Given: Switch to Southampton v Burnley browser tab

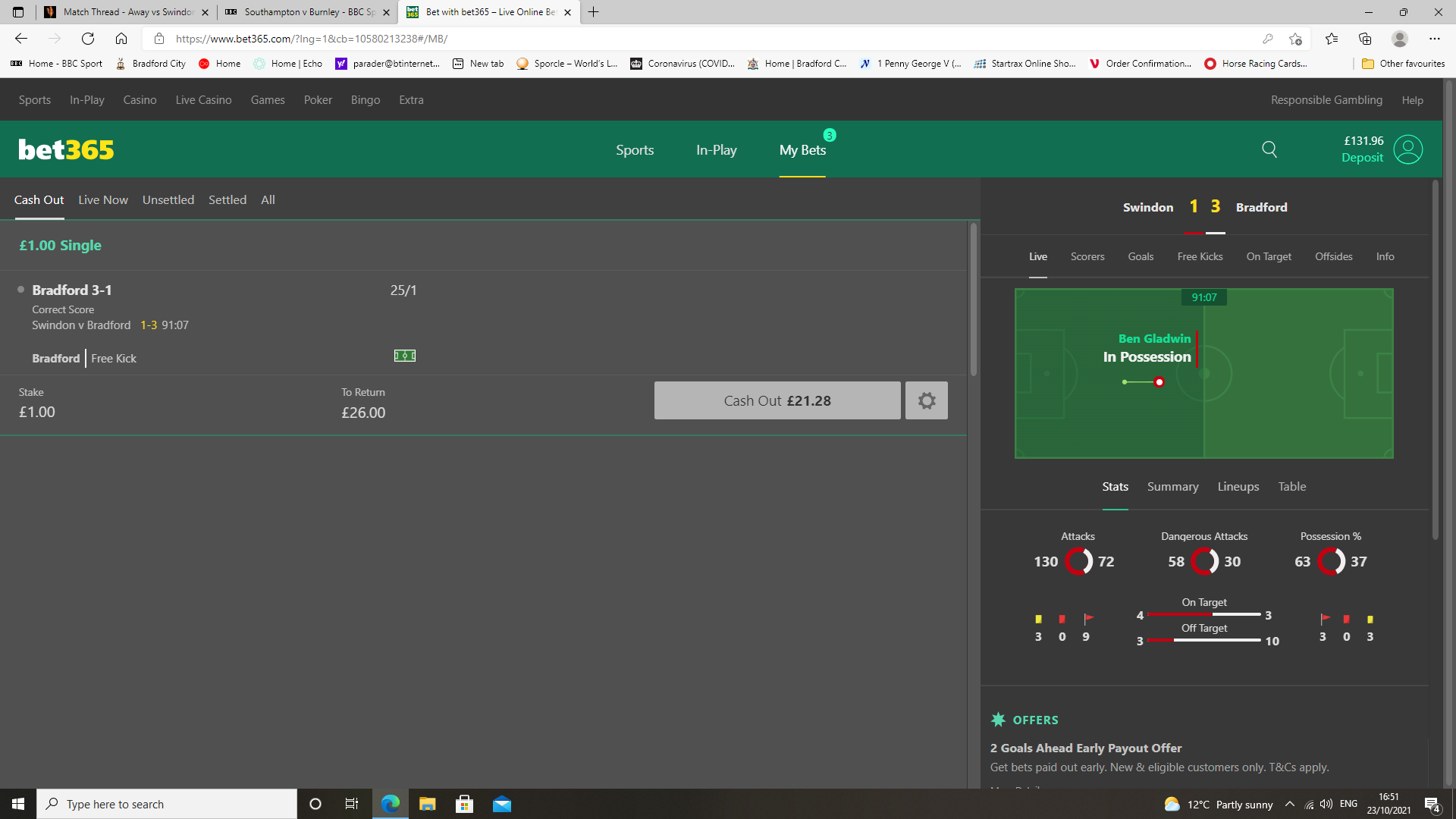Looking at the screenshot, I should pyautogui.click(x=306, y=12).
